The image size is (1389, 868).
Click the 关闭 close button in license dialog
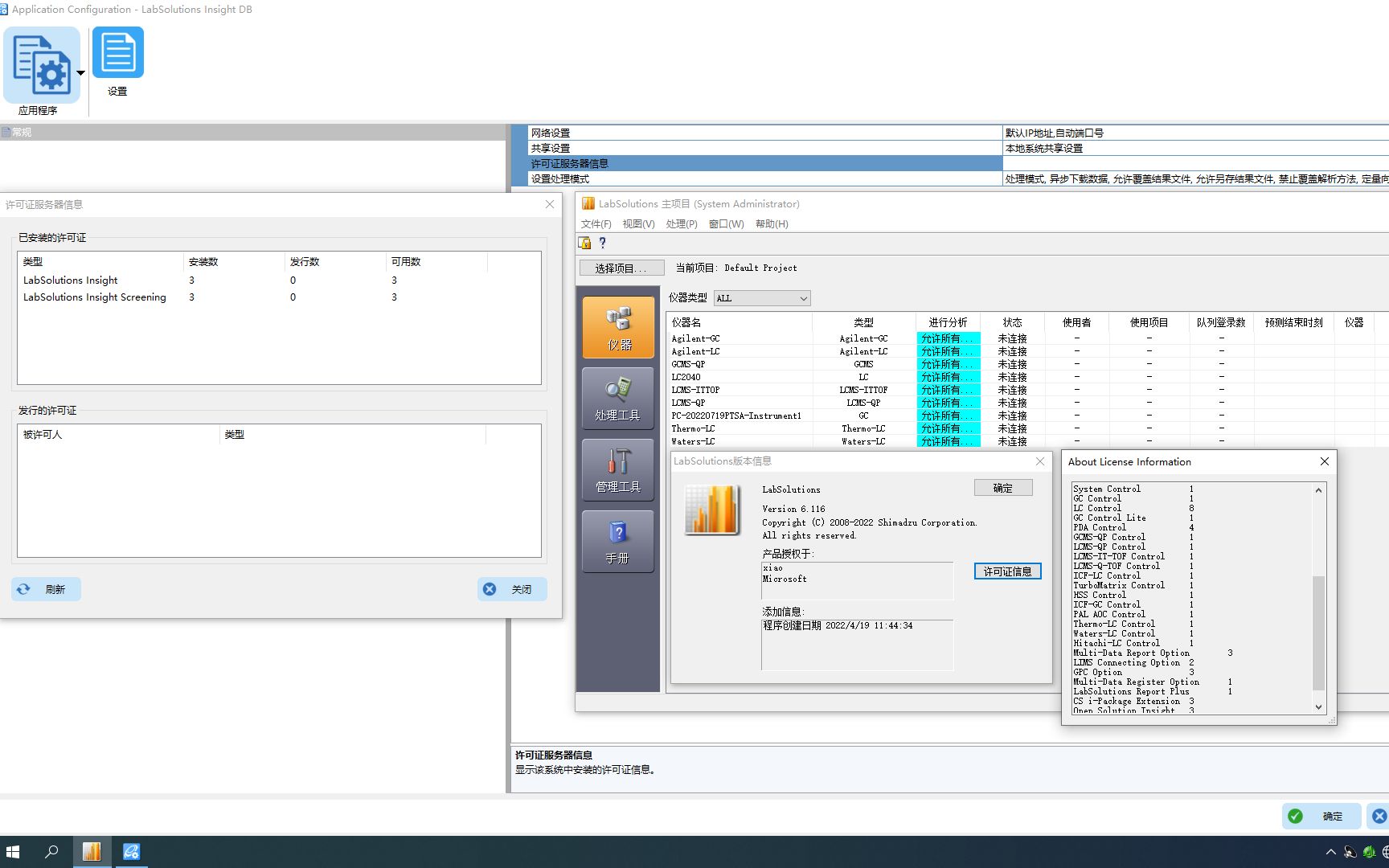point(512,589)
